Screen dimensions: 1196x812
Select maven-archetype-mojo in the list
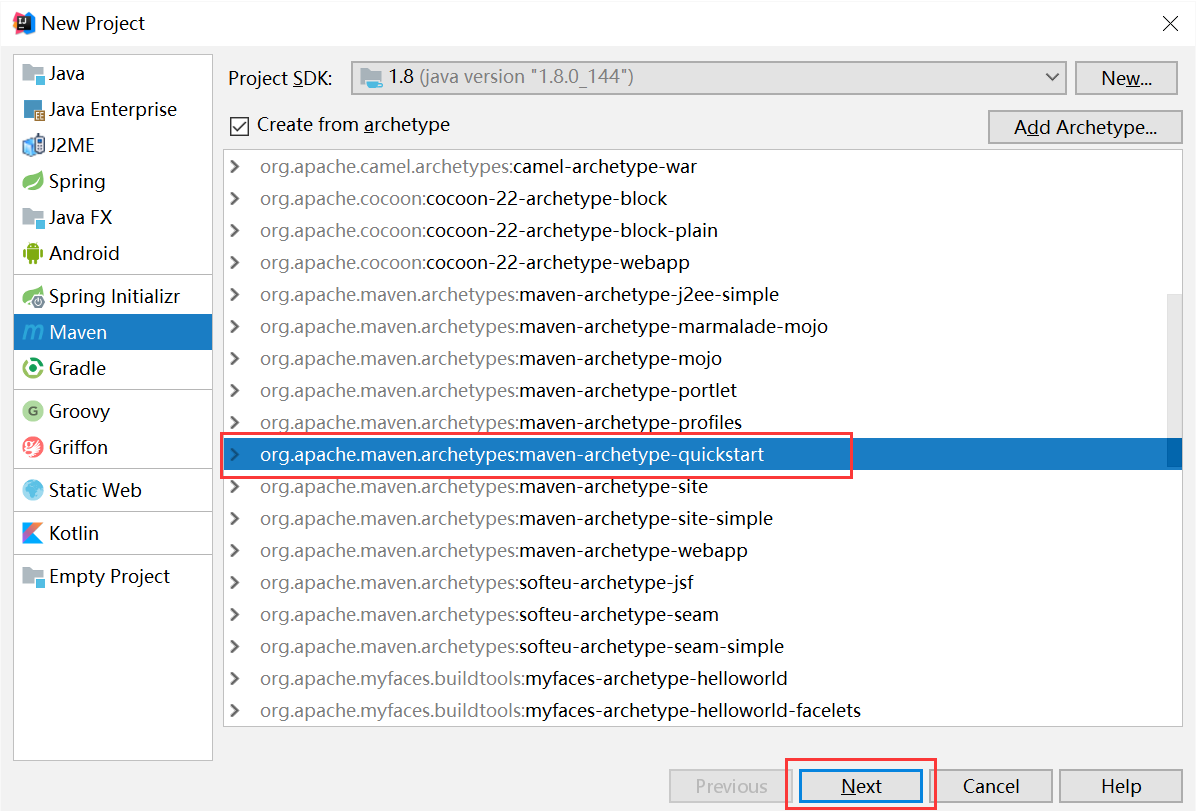click(702, 358)
